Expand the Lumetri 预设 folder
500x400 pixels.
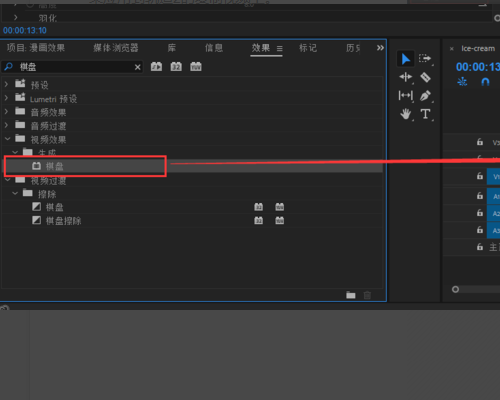pyautogui.click(x=6, y=98)
